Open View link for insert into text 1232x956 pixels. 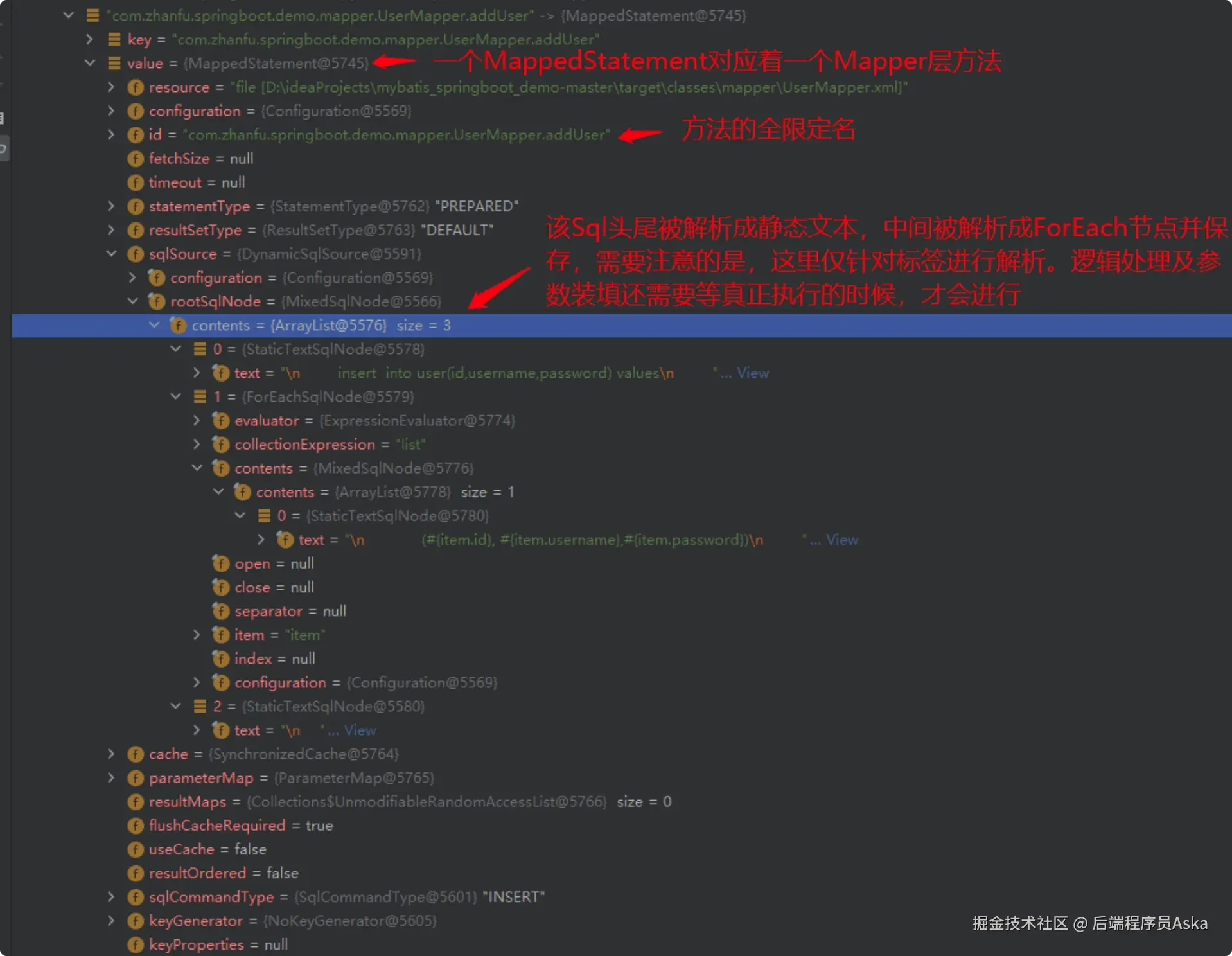[752, 373]
